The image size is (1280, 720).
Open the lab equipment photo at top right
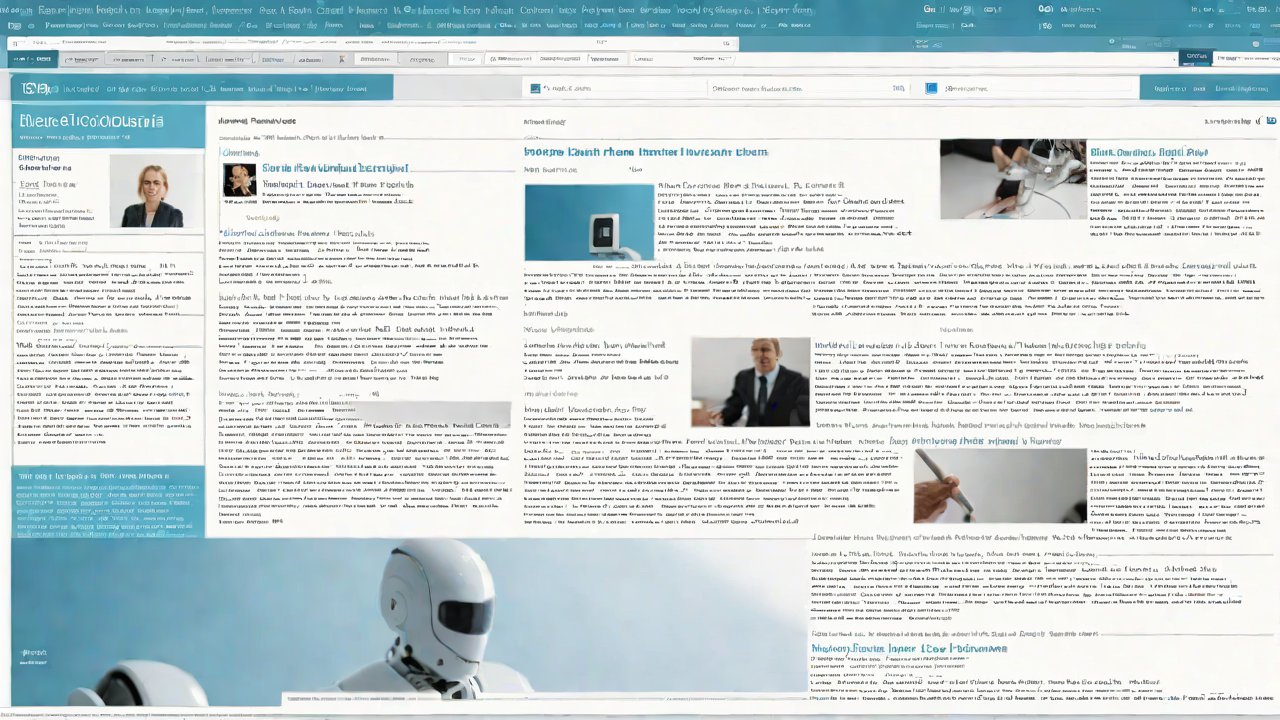tap(1012, 179)
